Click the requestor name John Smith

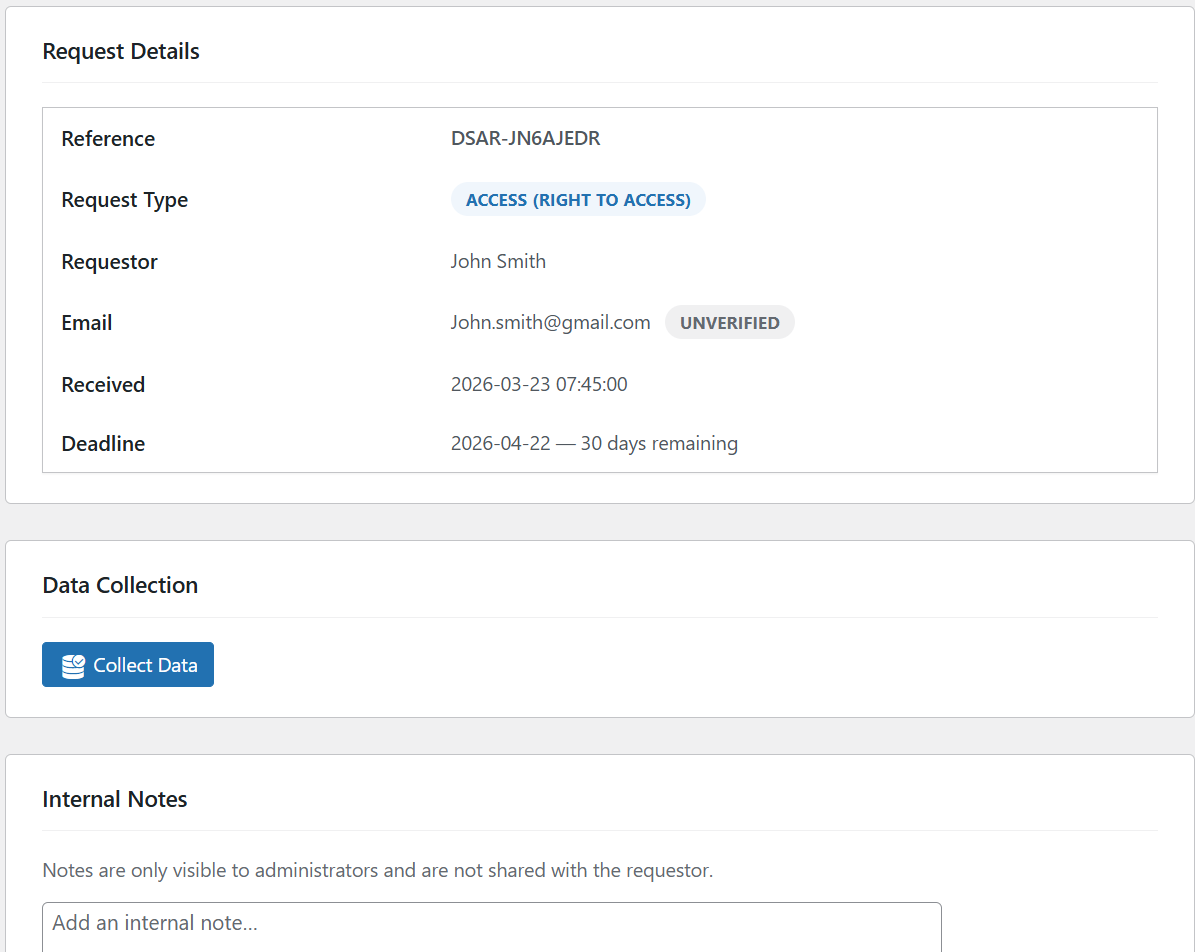point(498,262)
